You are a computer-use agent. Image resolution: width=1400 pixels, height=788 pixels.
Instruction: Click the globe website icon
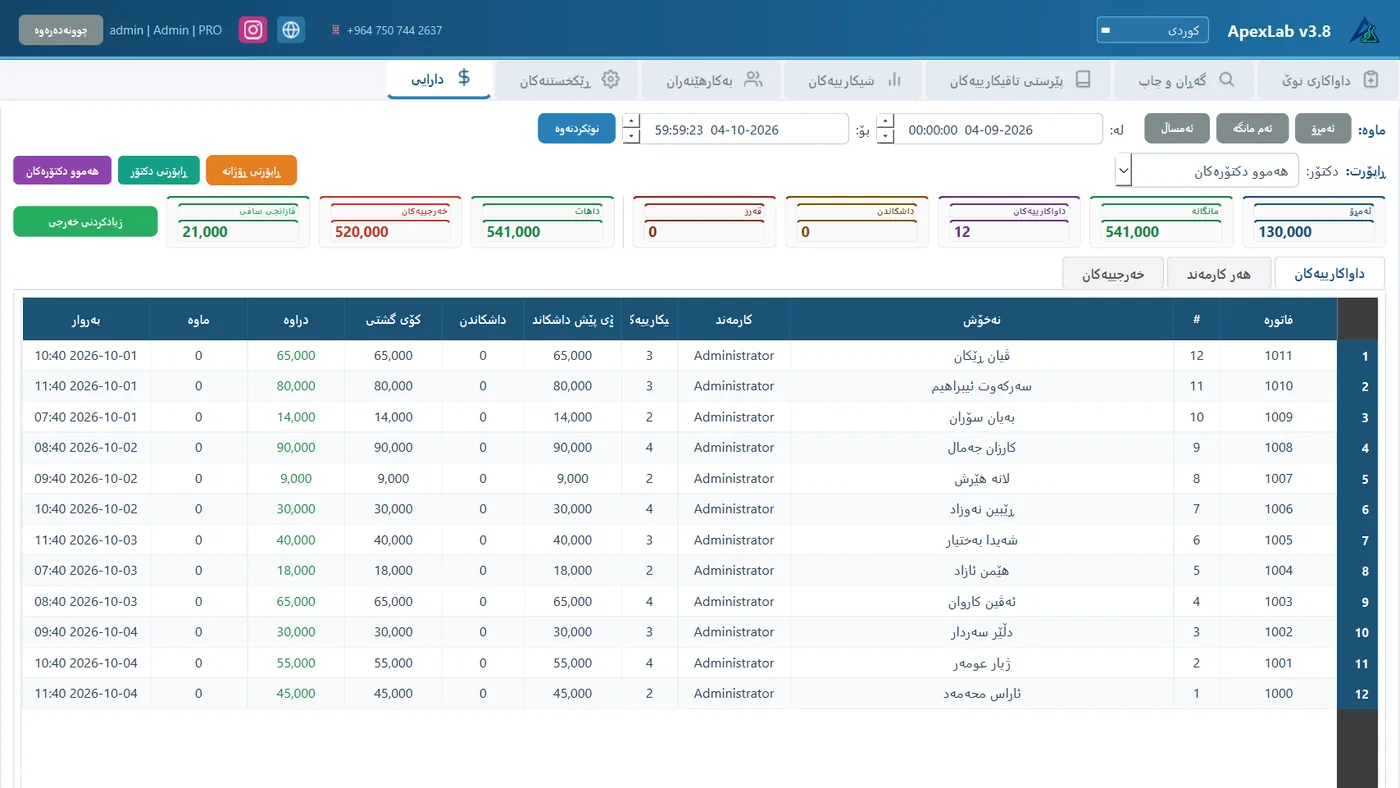point(291,30)
